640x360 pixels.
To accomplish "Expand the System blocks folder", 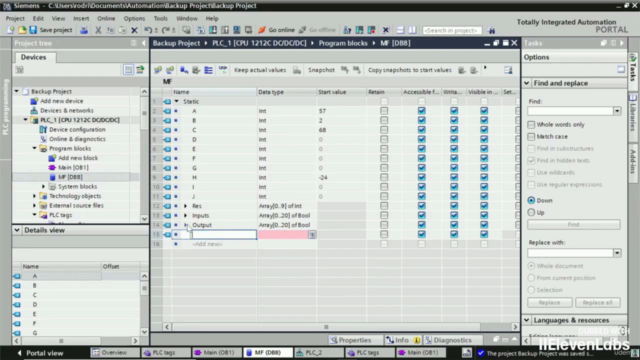I will pyautogui.click(x=44, y=187).
